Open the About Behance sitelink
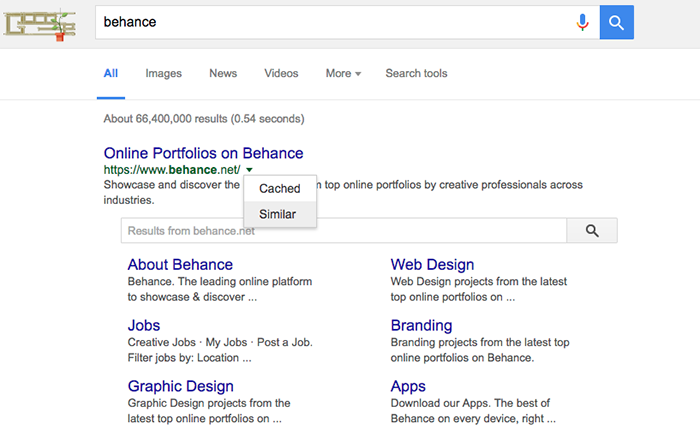This screenshot has width=700, height=448. [x=180, y=265]
